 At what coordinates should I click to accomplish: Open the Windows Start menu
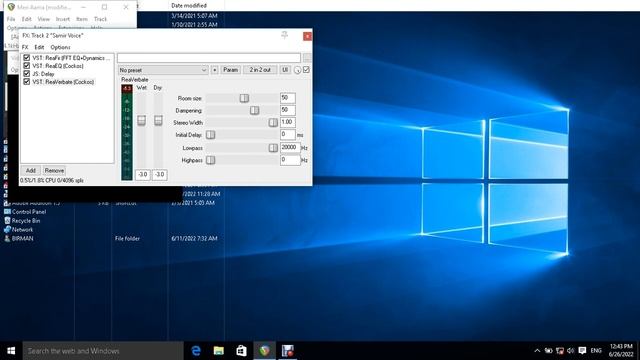coord(11,351)
